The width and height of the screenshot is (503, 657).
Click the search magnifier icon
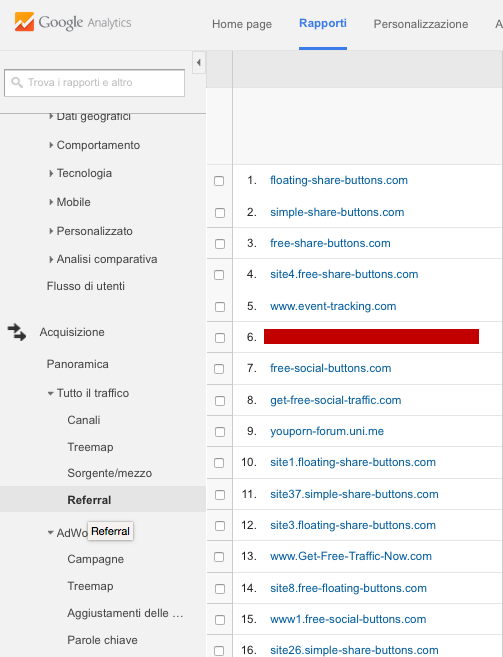coord(17,82)
